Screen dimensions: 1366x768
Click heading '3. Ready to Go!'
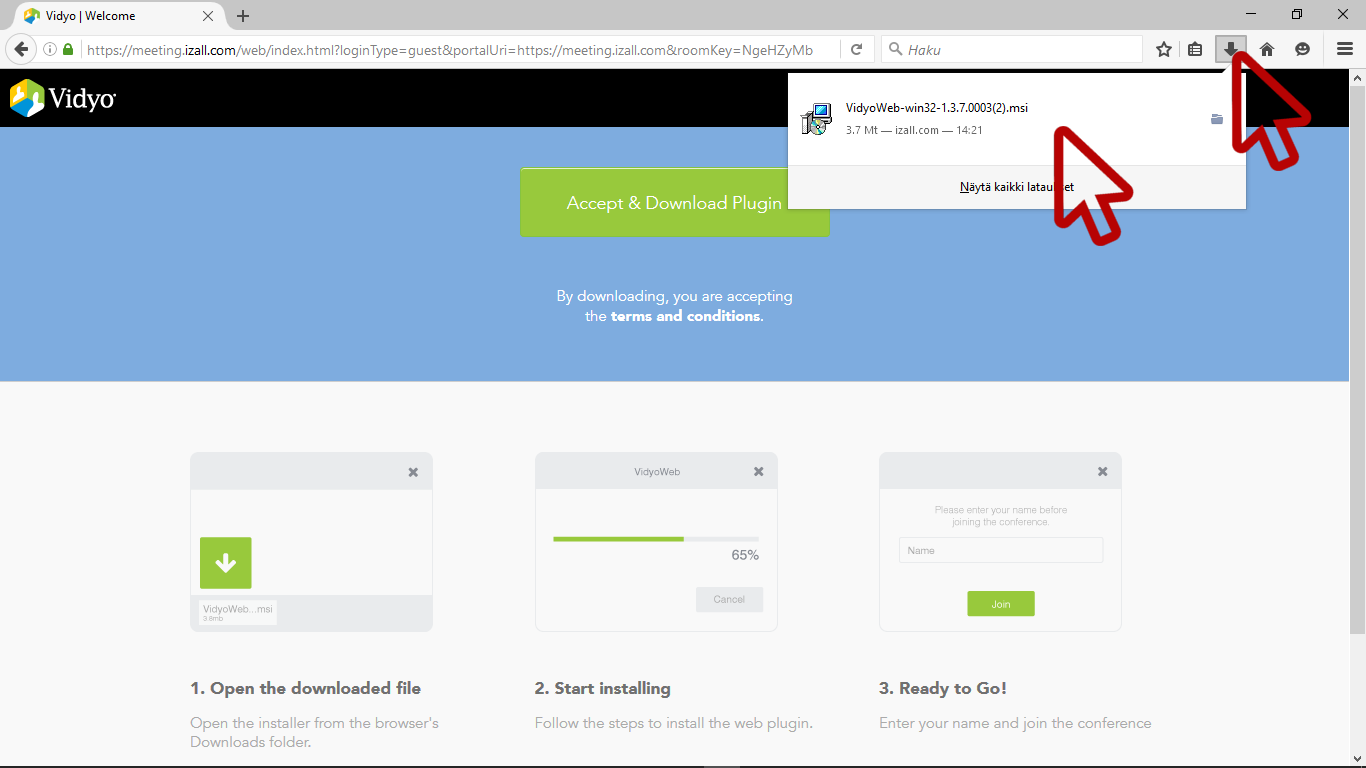point(943,688)
